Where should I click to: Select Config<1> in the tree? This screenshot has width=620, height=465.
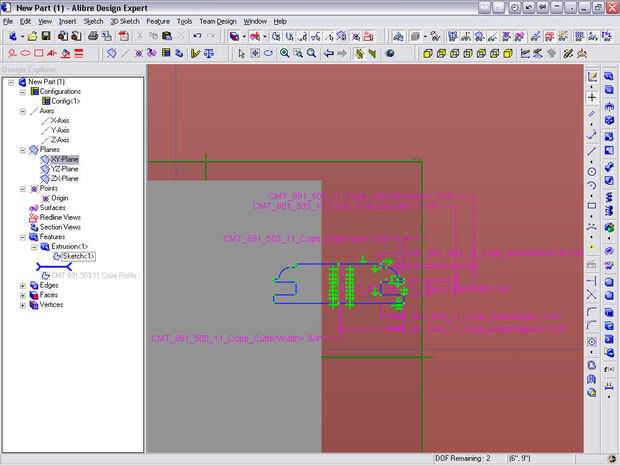click(x=66, y=101)
